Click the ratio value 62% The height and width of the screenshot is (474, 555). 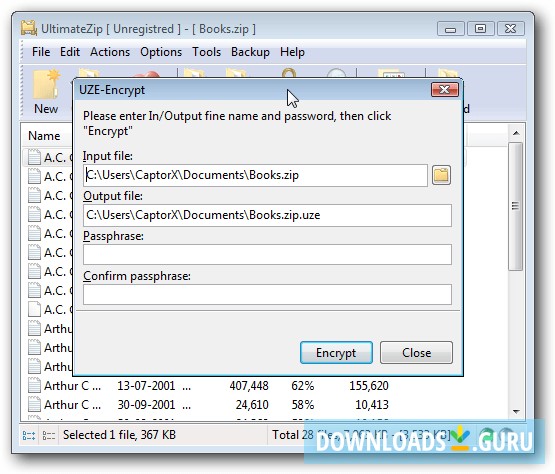pos(303,386)
